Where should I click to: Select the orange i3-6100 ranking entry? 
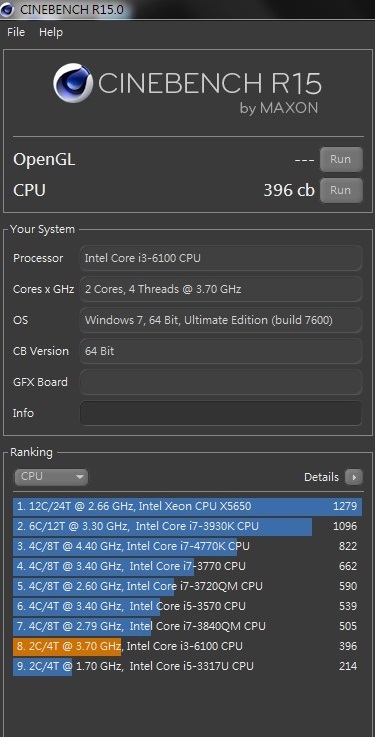pos(188,646)
